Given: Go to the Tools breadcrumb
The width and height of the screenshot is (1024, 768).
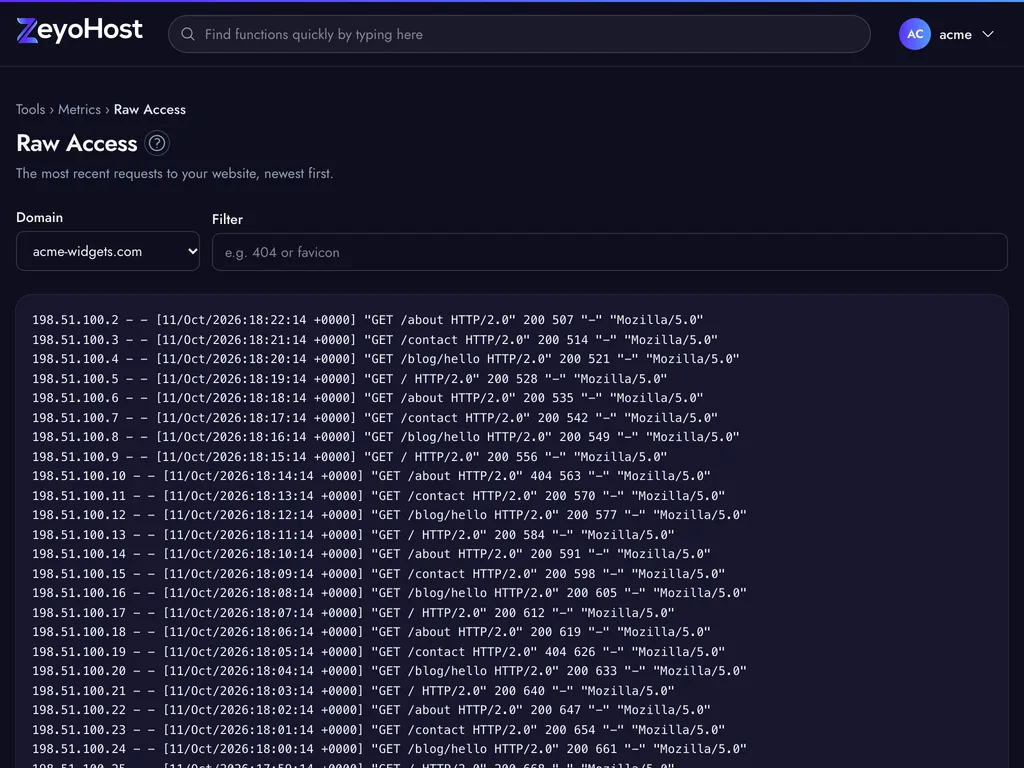Looking at the screenshot, I should [x=31, y=110].
